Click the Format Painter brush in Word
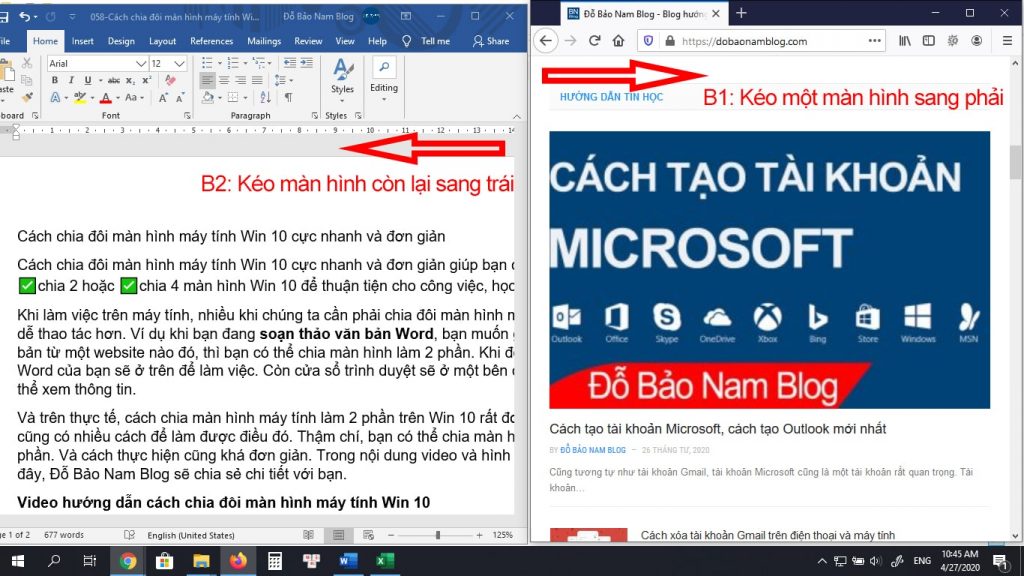This screenshot has width=1024, height=576. pos(27,97)
